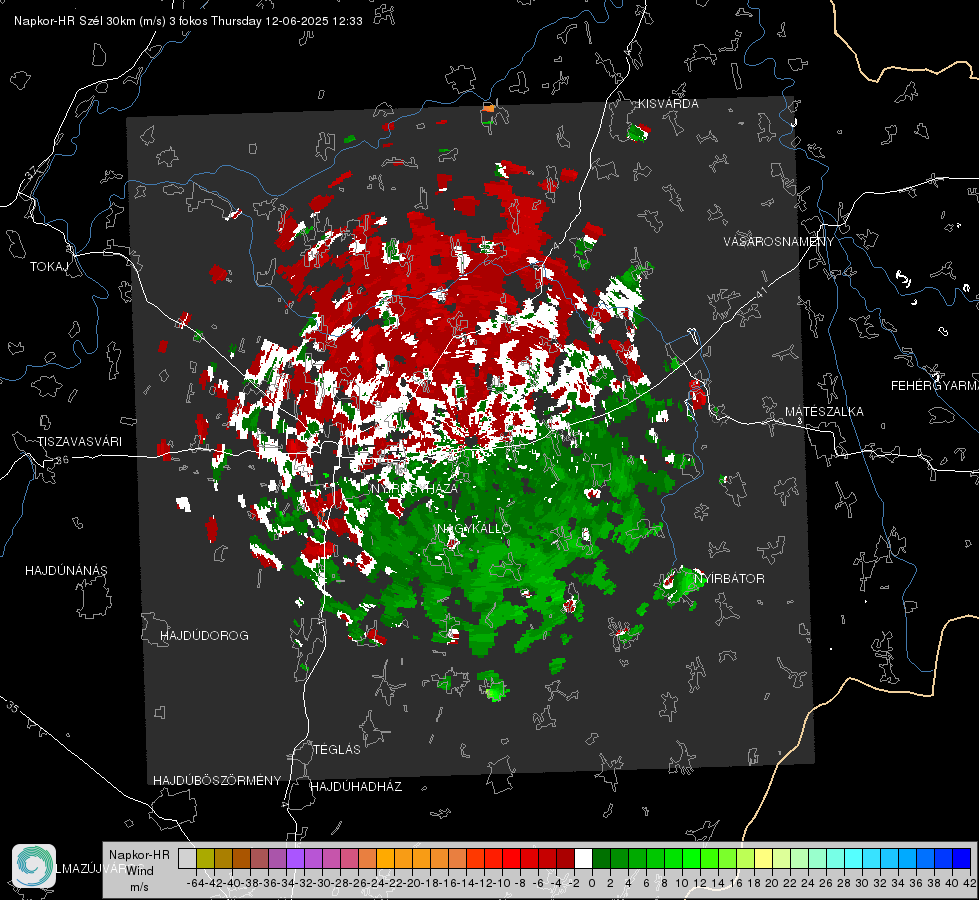Click road number 41 label
The image size is (979, 900).
[760, 292]
